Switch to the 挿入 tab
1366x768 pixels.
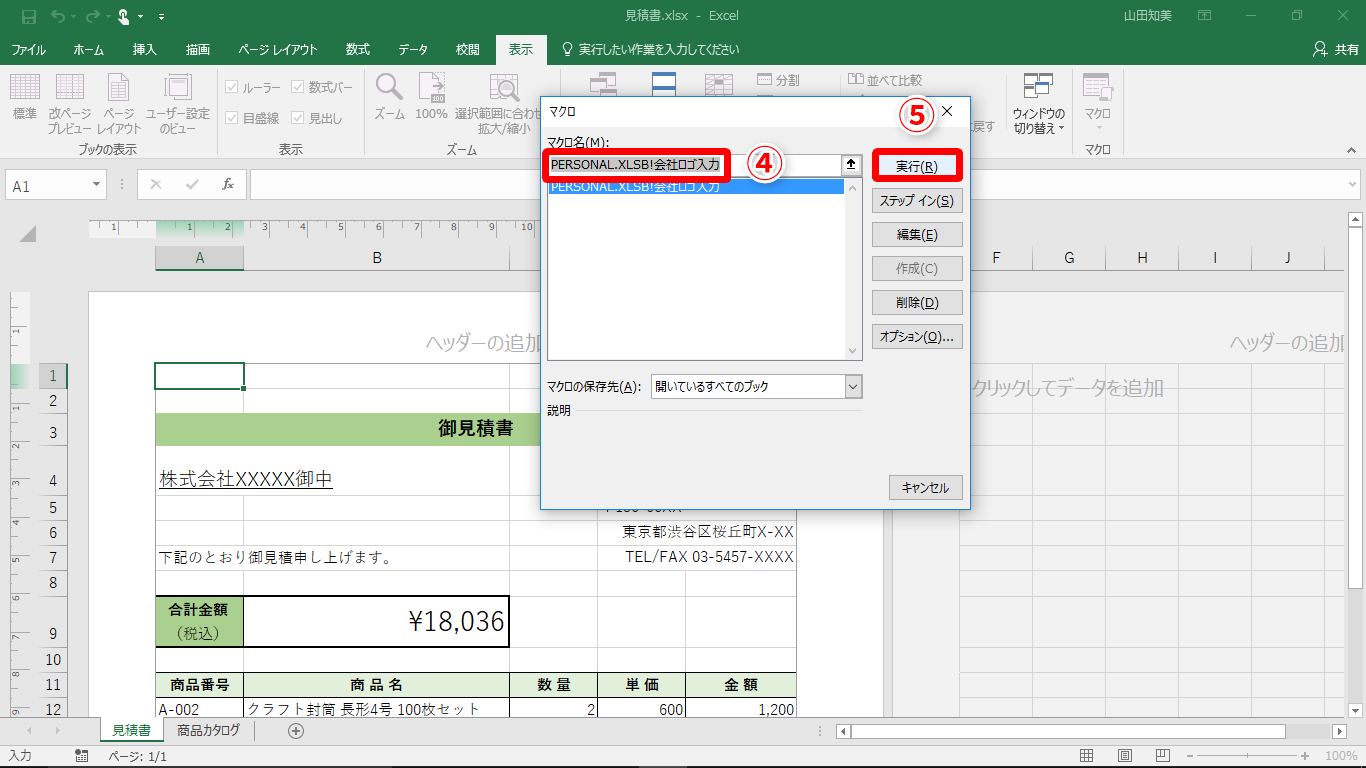pyautogui.click(x=145, y=49)
